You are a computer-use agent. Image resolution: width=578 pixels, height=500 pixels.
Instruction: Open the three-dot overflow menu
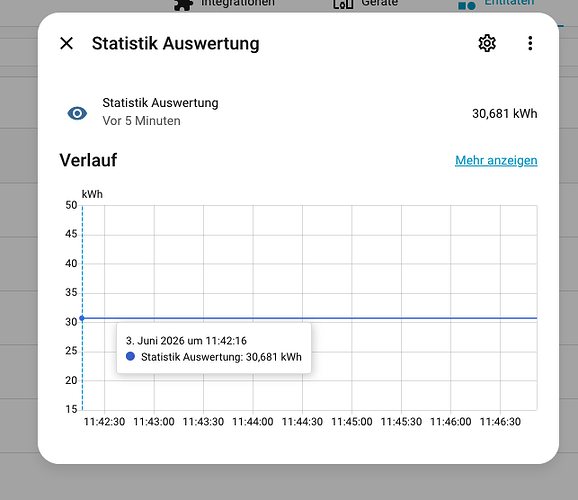click(530, 44)
